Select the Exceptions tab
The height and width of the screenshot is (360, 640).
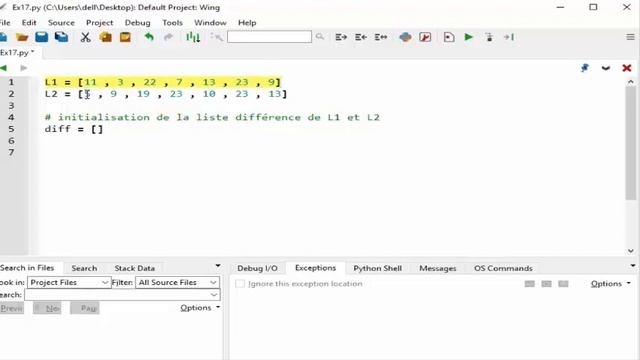[316, 268]
